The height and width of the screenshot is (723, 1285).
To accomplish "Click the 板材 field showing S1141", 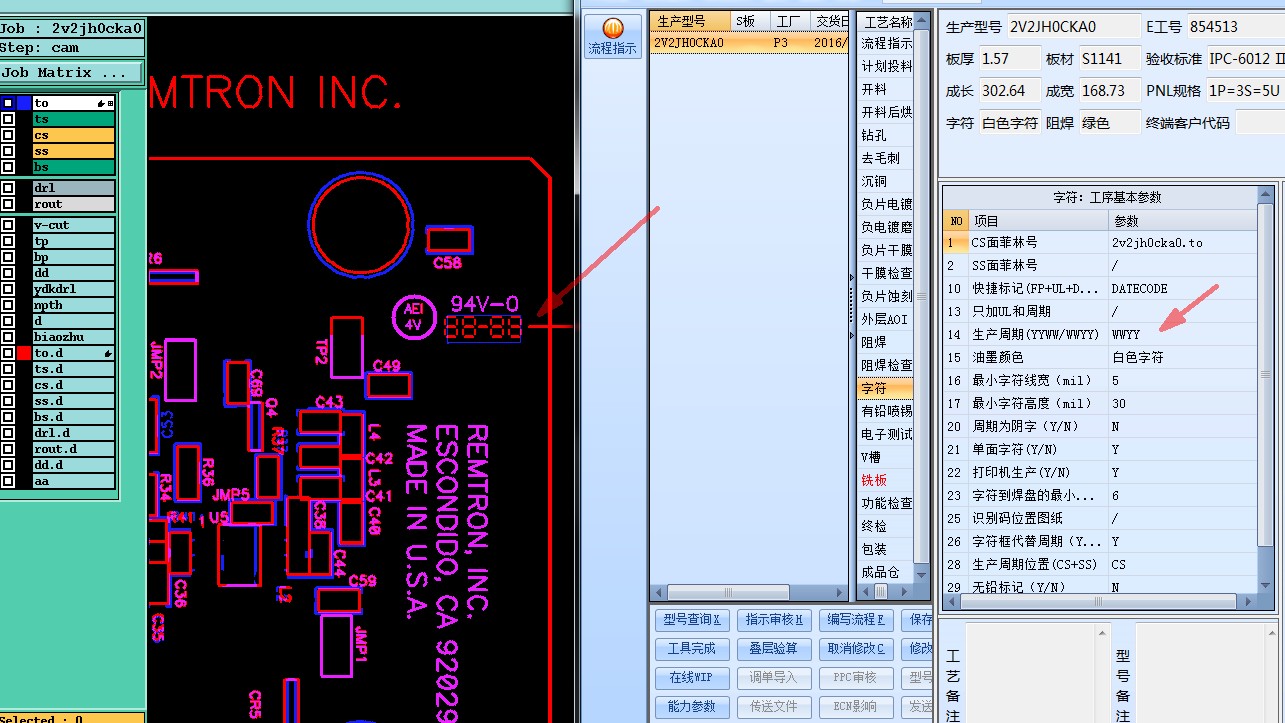I will click(x=1108, y=59).
